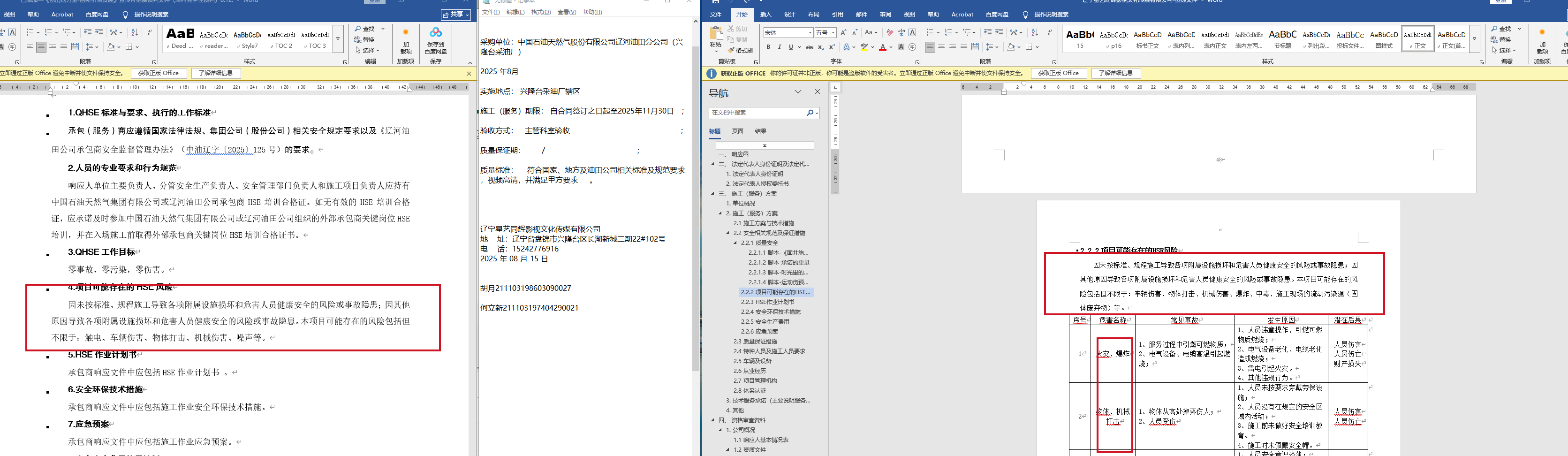Sort paragraphs in right Word window

[1035, 32]
